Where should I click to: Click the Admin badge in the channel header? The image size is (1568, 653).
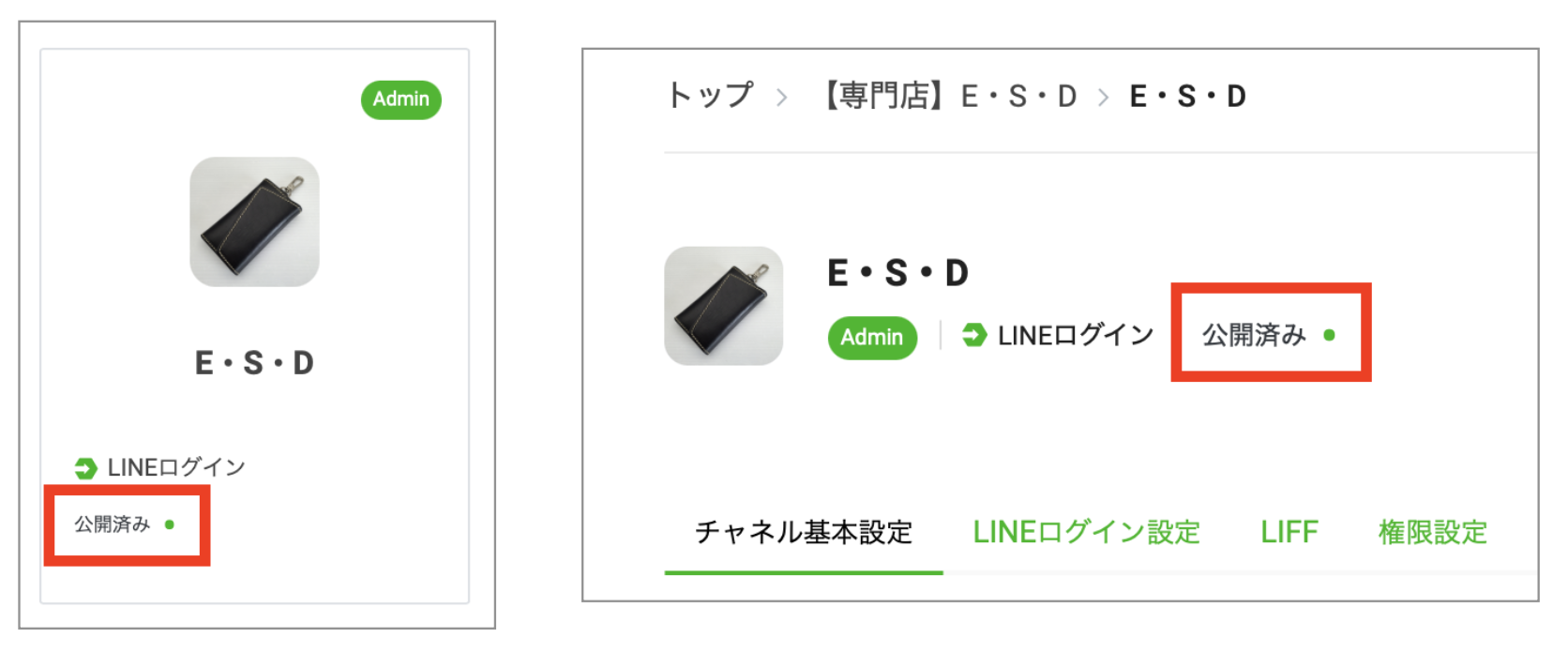tap(871, 338)
